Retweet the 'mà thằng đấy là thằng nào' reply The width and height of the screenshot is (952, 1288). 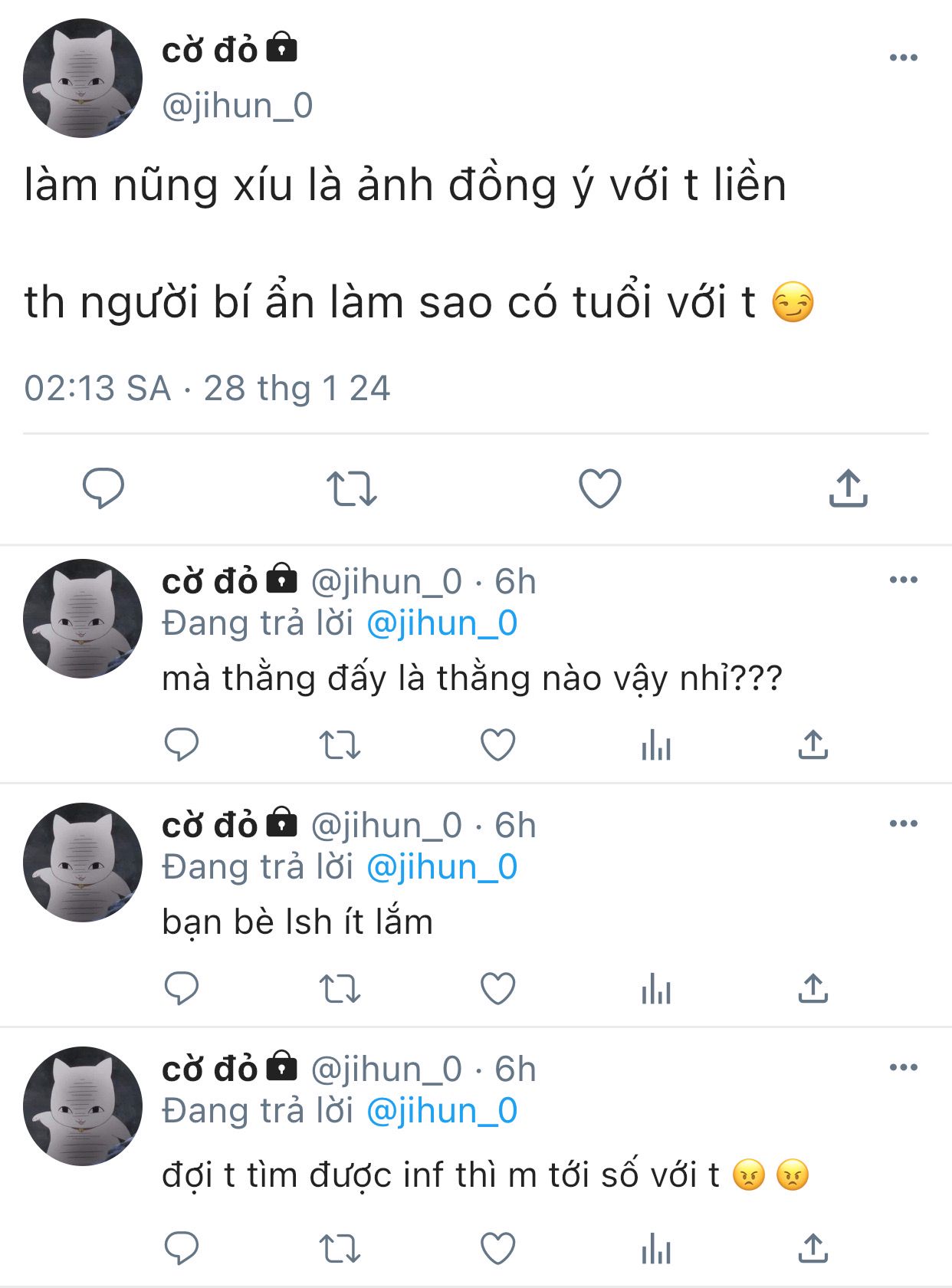coord(340,744)
